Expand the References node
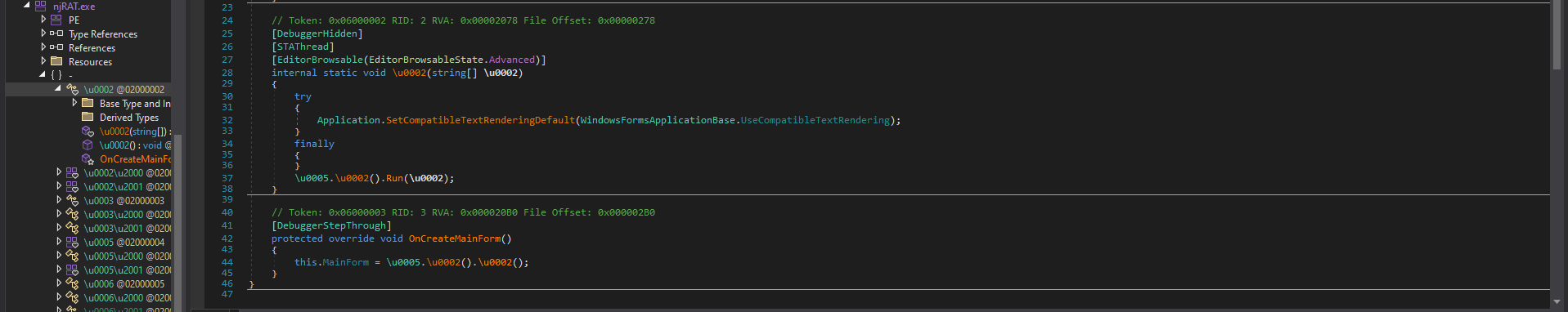 (x=43, y=47)
